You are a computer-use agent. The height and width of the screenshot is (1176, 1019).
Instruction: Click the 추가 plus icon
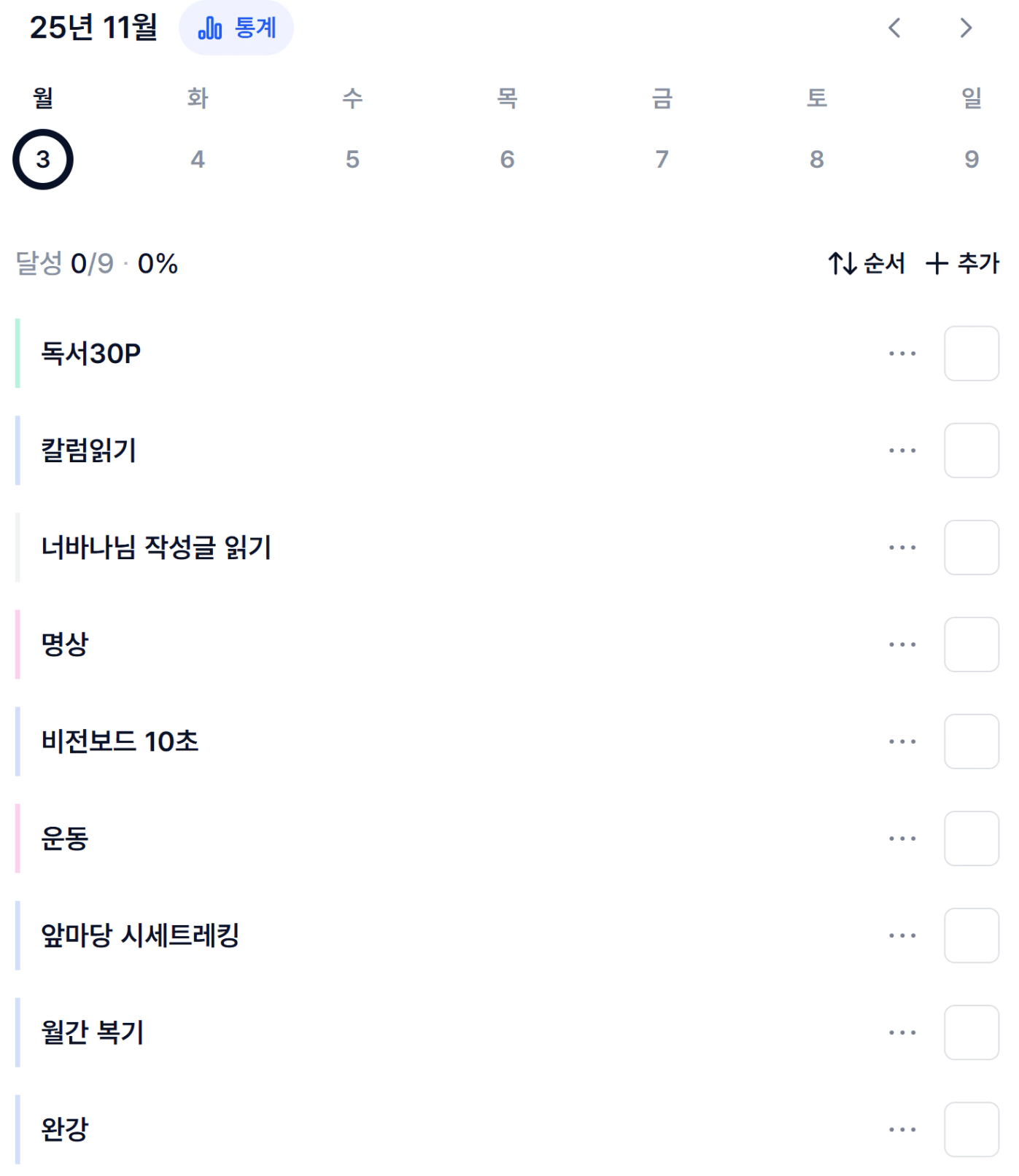click(937, 263)
